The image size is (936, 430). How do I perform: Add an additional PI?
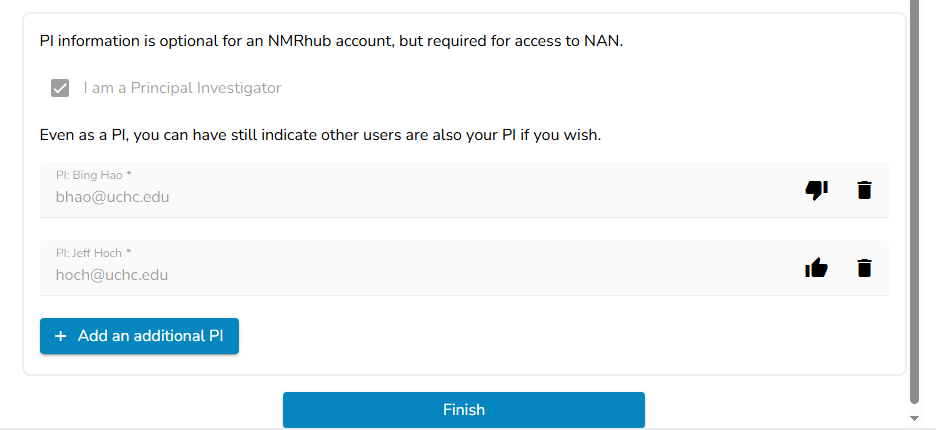tap(139, 336)
